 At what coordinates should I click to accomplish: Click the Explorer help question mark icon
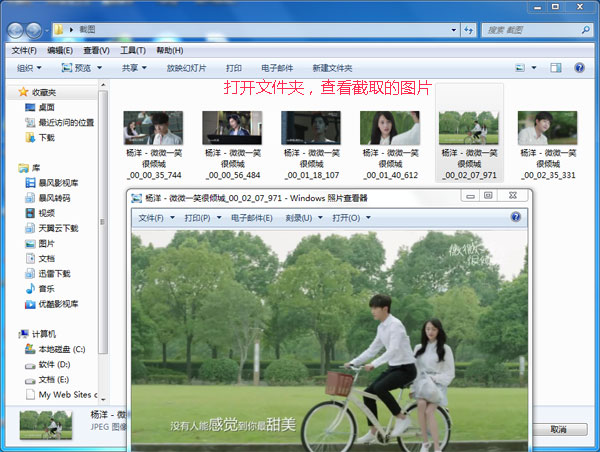(579, 68)
